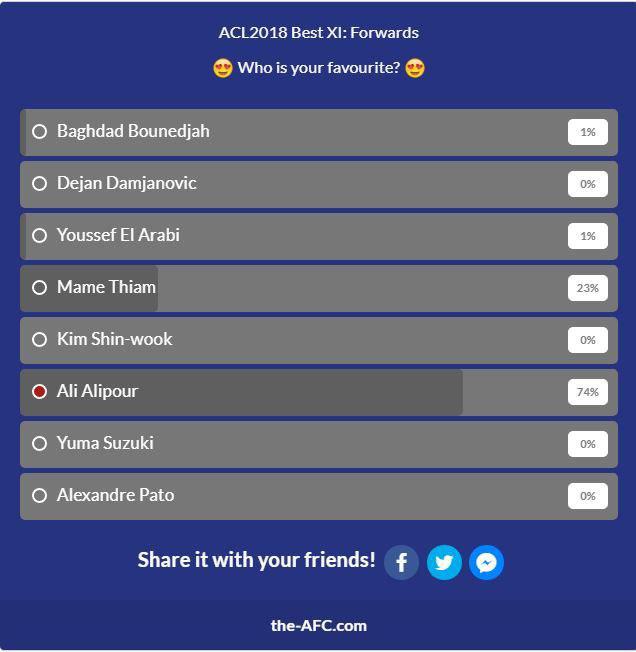Share poll on Facebook
636x652 pixels.
(402, 562)
